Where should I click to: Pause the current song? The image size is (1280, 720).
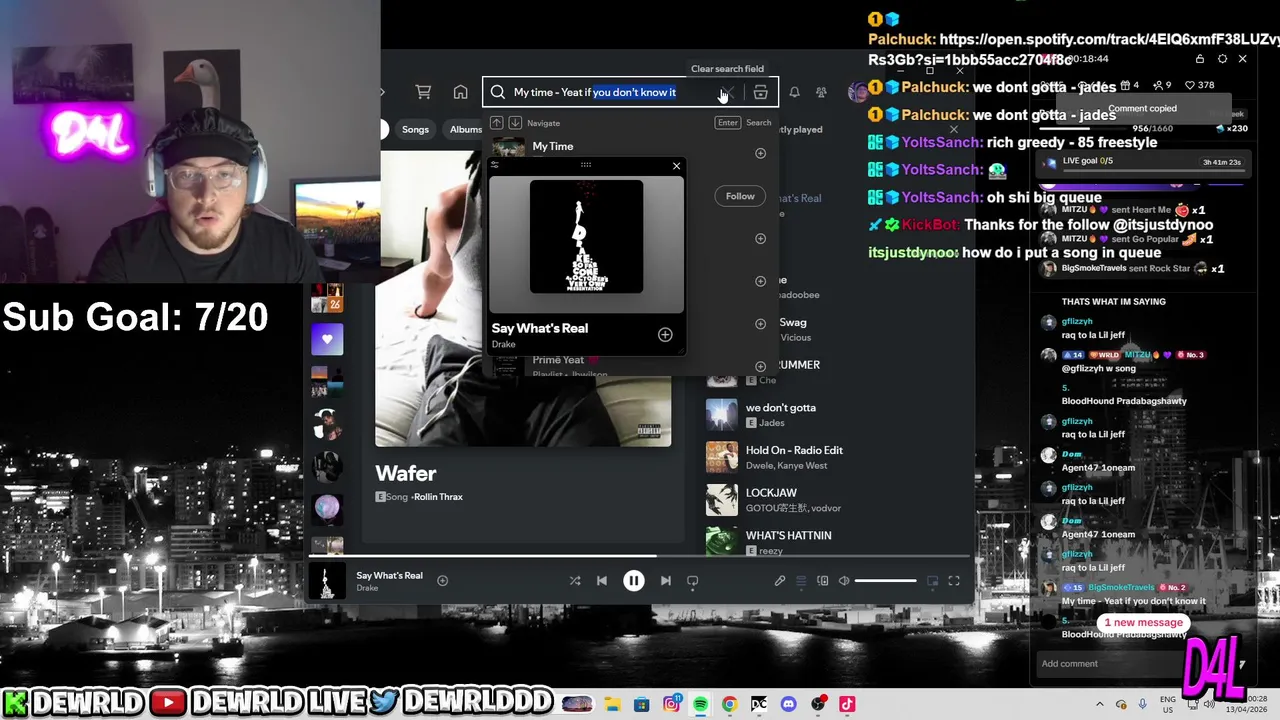634,580
